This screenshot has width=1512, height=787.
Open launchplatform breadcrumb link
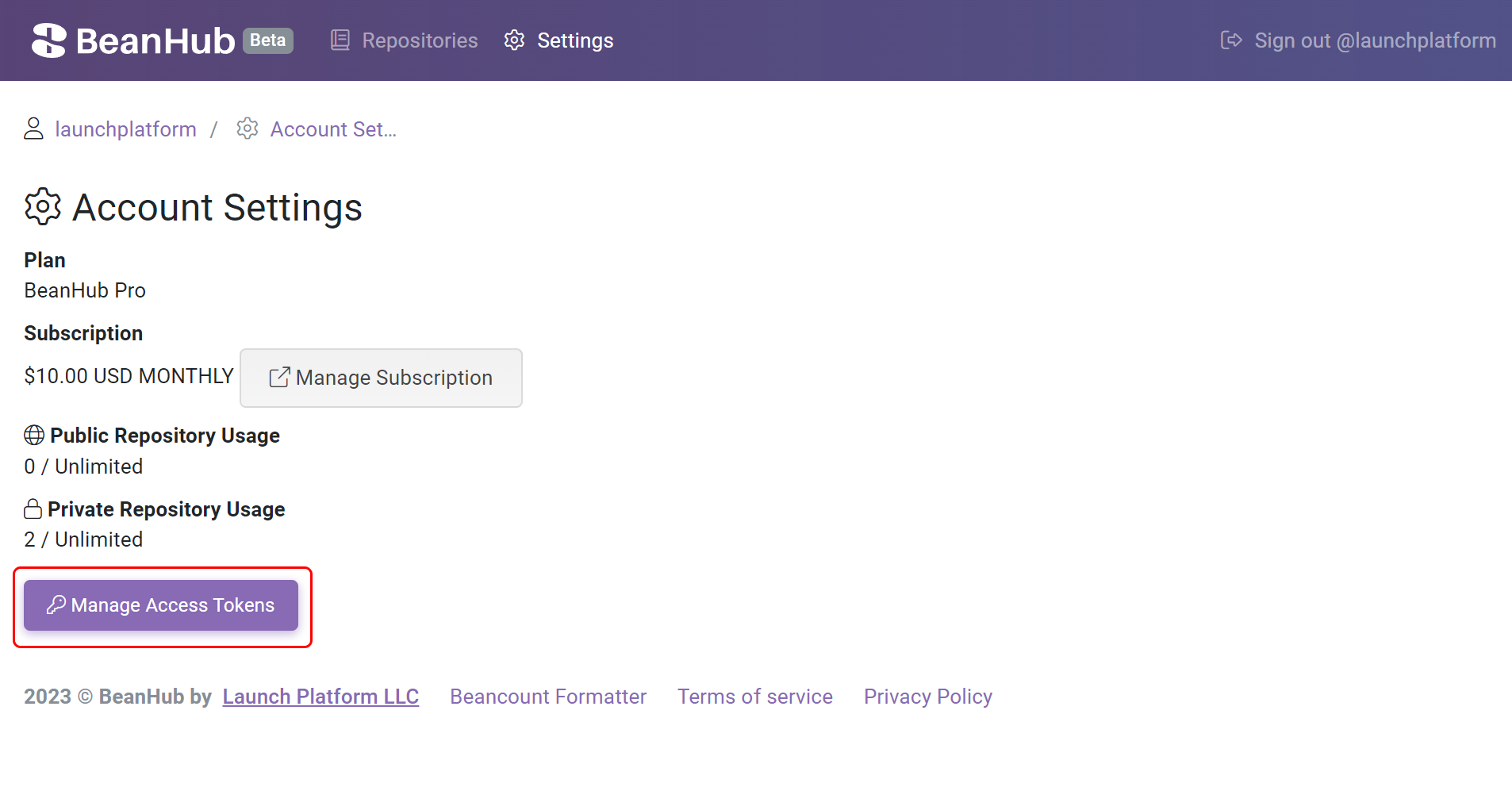(125, 129)
